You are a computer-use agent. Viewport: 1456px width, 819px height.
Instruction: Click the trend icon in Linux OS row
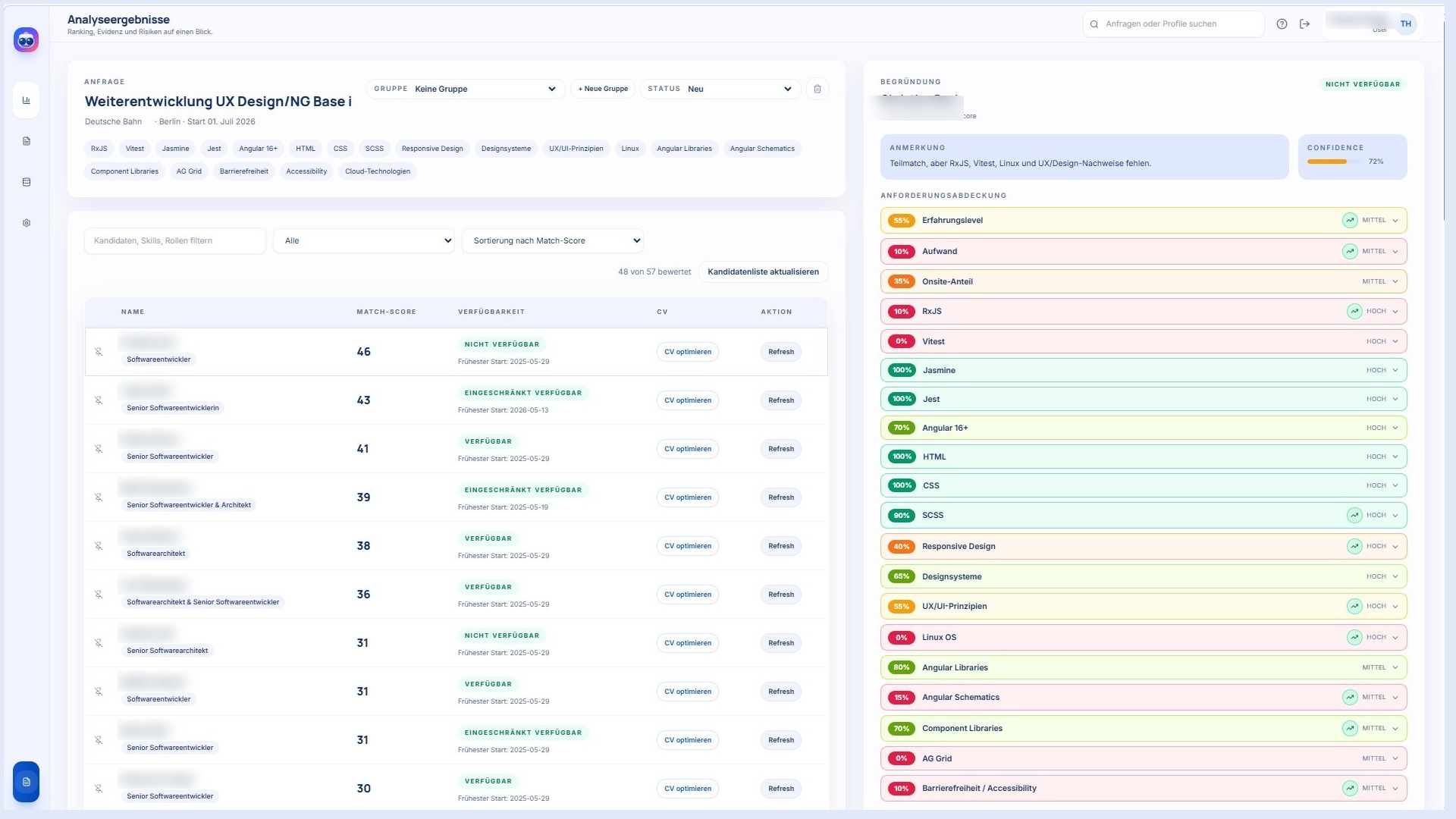coord(1354,637)
